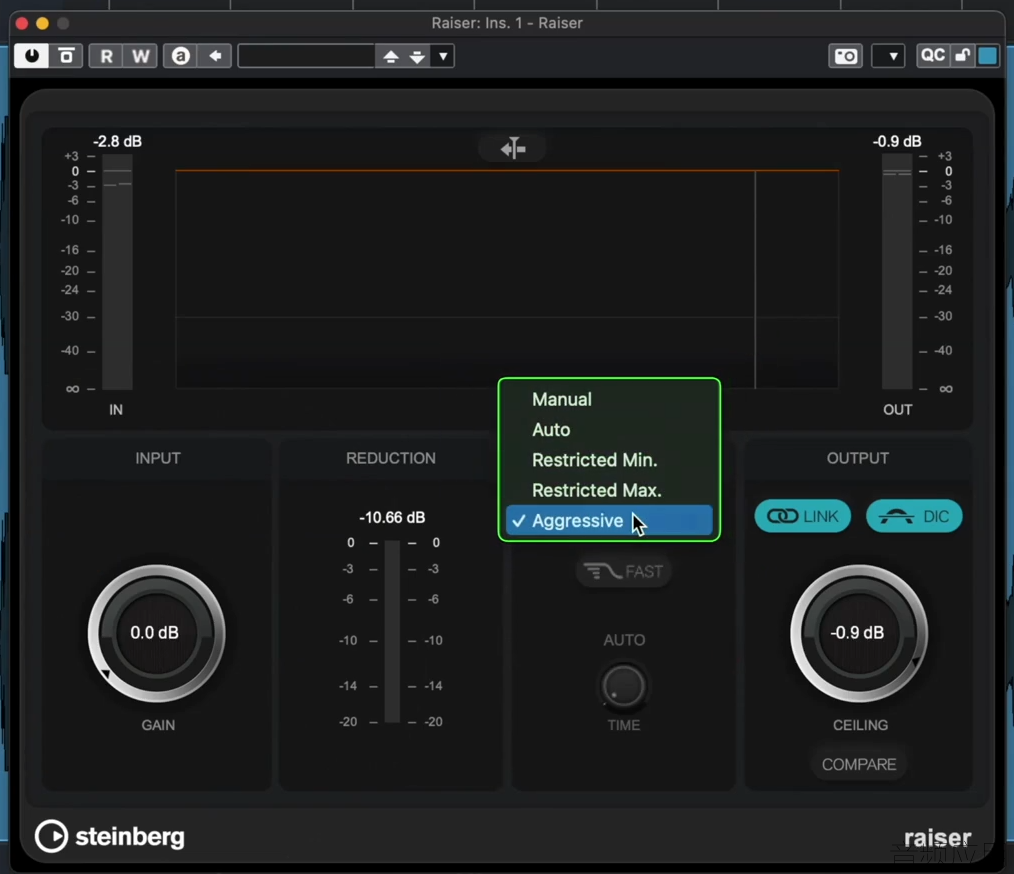Bypass the Raiser plugin with power button
This screenshot has height=874, width=1014.
coord(31,56)
